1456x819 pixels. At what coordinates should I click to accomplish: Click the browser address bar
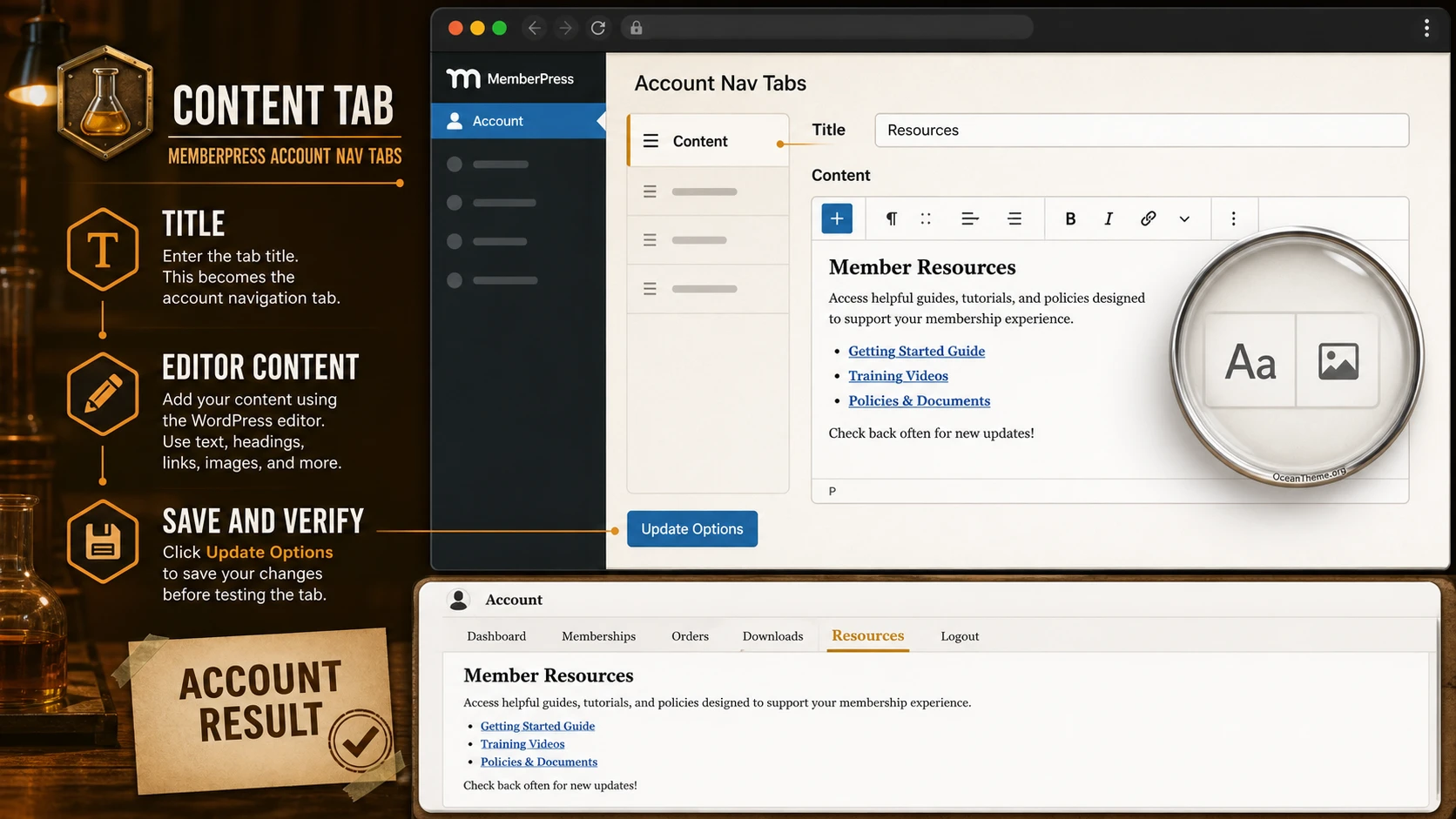click(x=827, y=28)
